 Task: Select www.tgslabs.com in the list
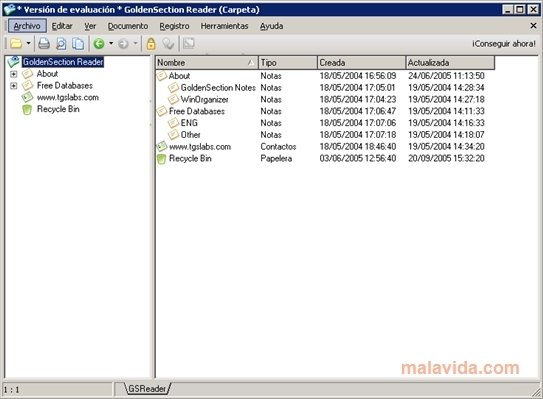pyautogui.click(x=325, y=147)
